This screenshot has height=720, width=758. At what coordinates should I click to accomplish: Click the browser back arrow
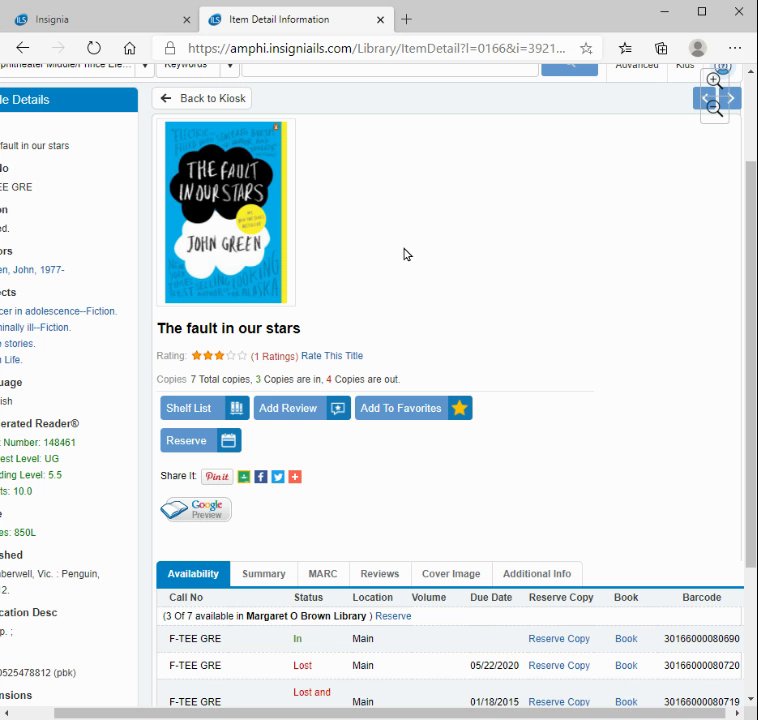point(23,47)
